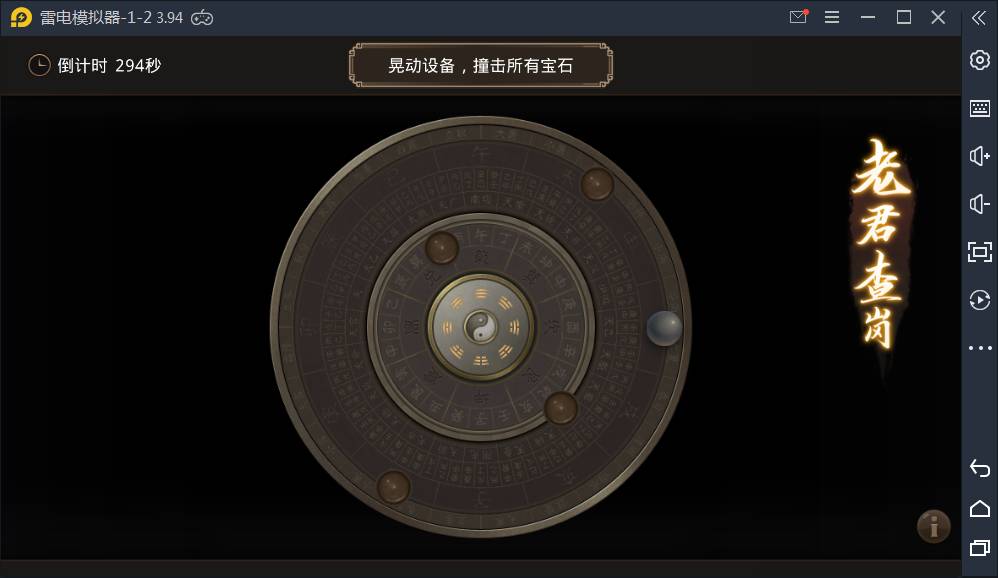998x578 pixels.
Task: Toggle fullscreen icon in sidebar
Action: (980, 252)
